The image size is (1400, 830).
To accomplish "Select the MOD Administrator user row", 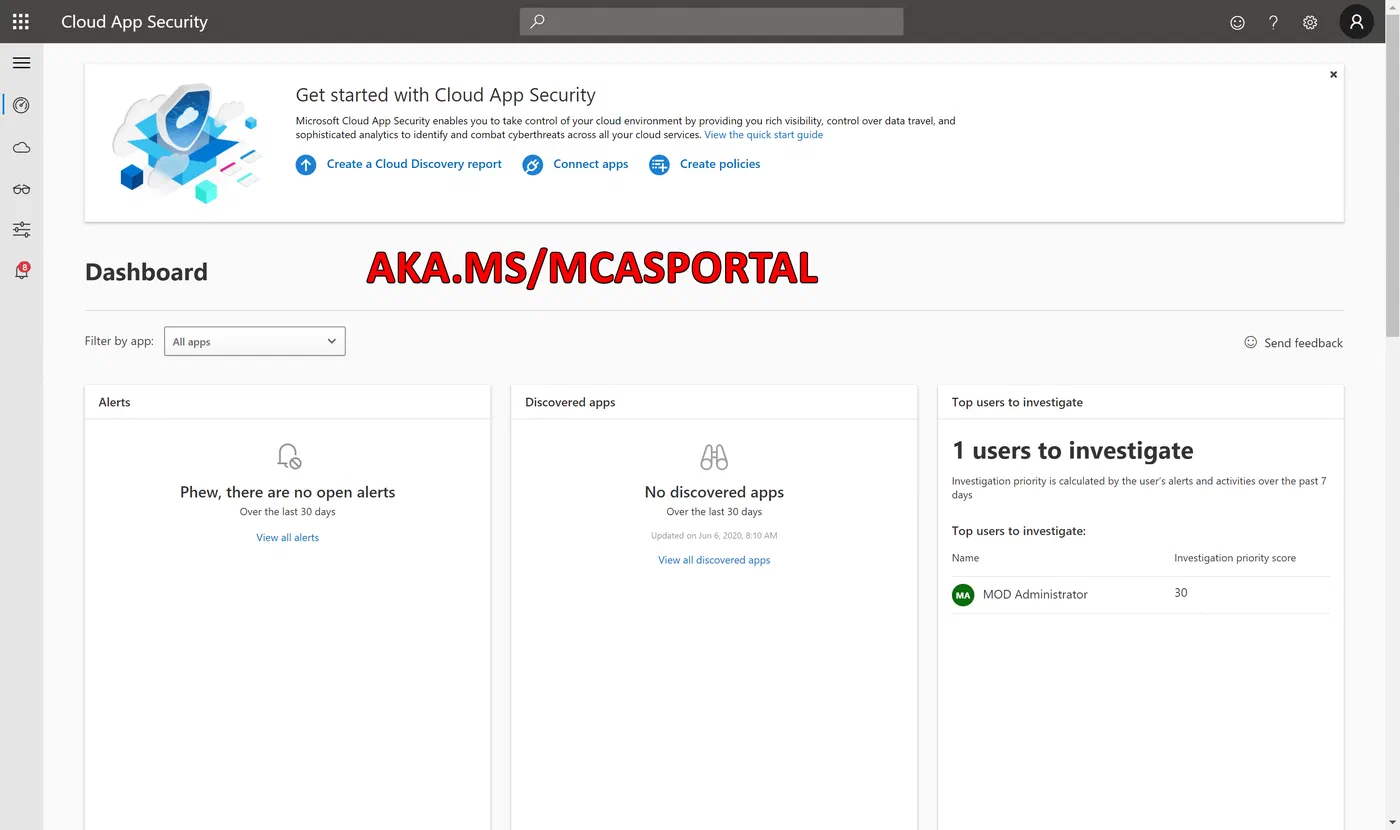I will 1141,594.
